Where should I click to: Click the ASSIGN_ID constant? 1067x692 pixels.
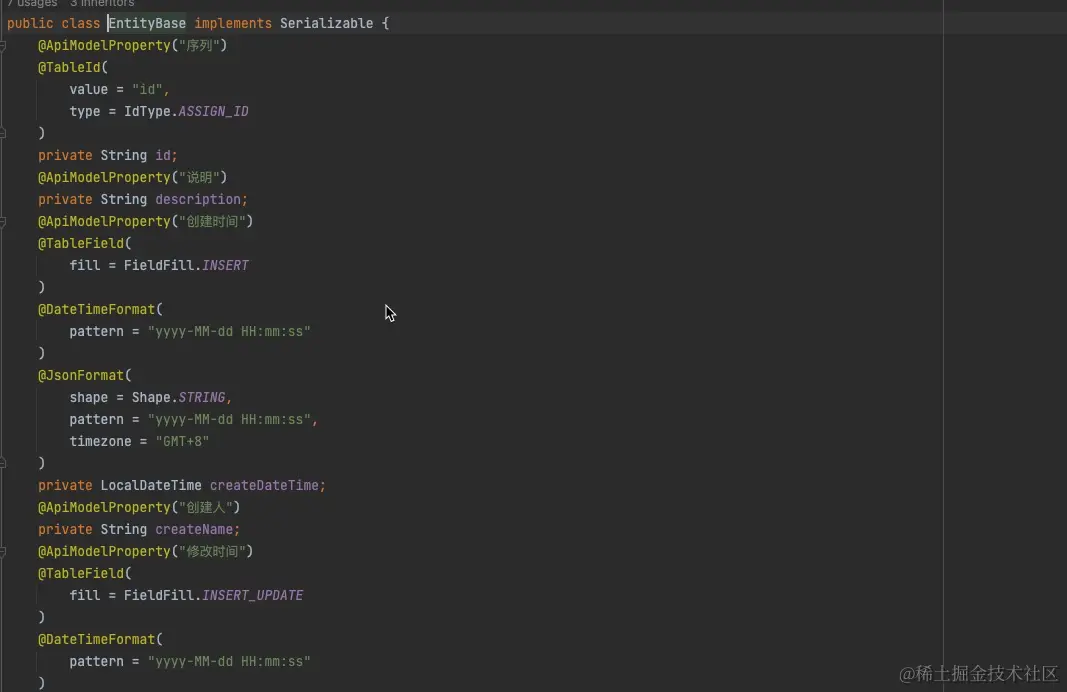[213, 112]
